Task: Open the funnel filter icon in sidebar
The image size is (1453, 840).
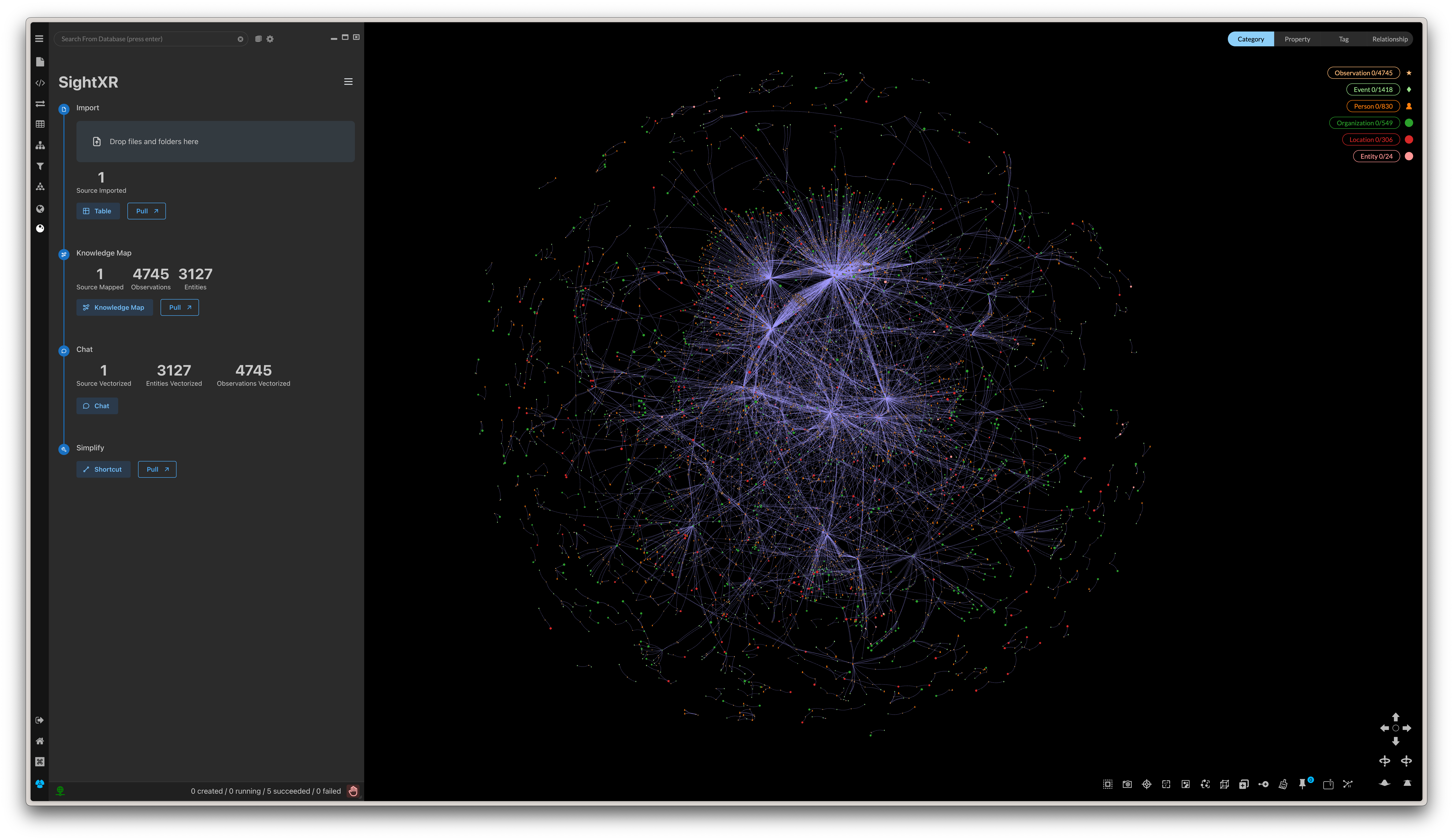Action: 40,166
